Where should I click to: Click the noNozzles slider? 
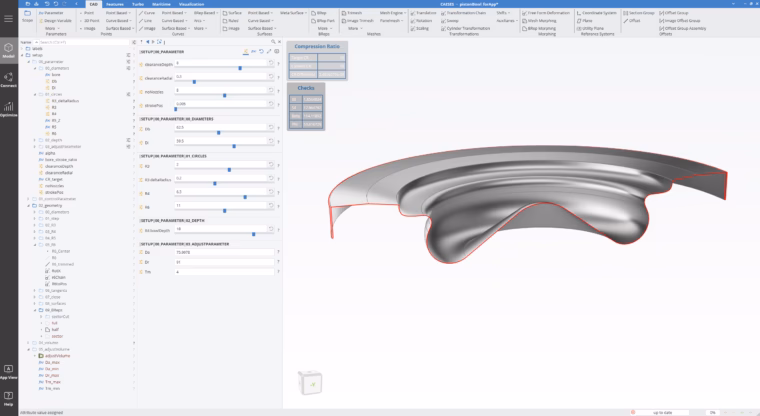(x=222, y=96)
